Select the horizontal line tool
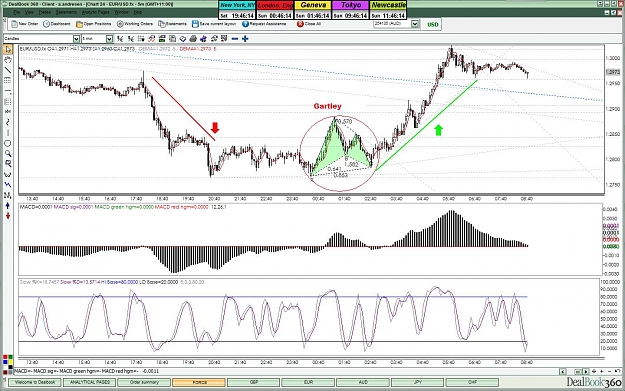Image resolution: width=625 pixels, height=391 pixels. coord(8,91)
